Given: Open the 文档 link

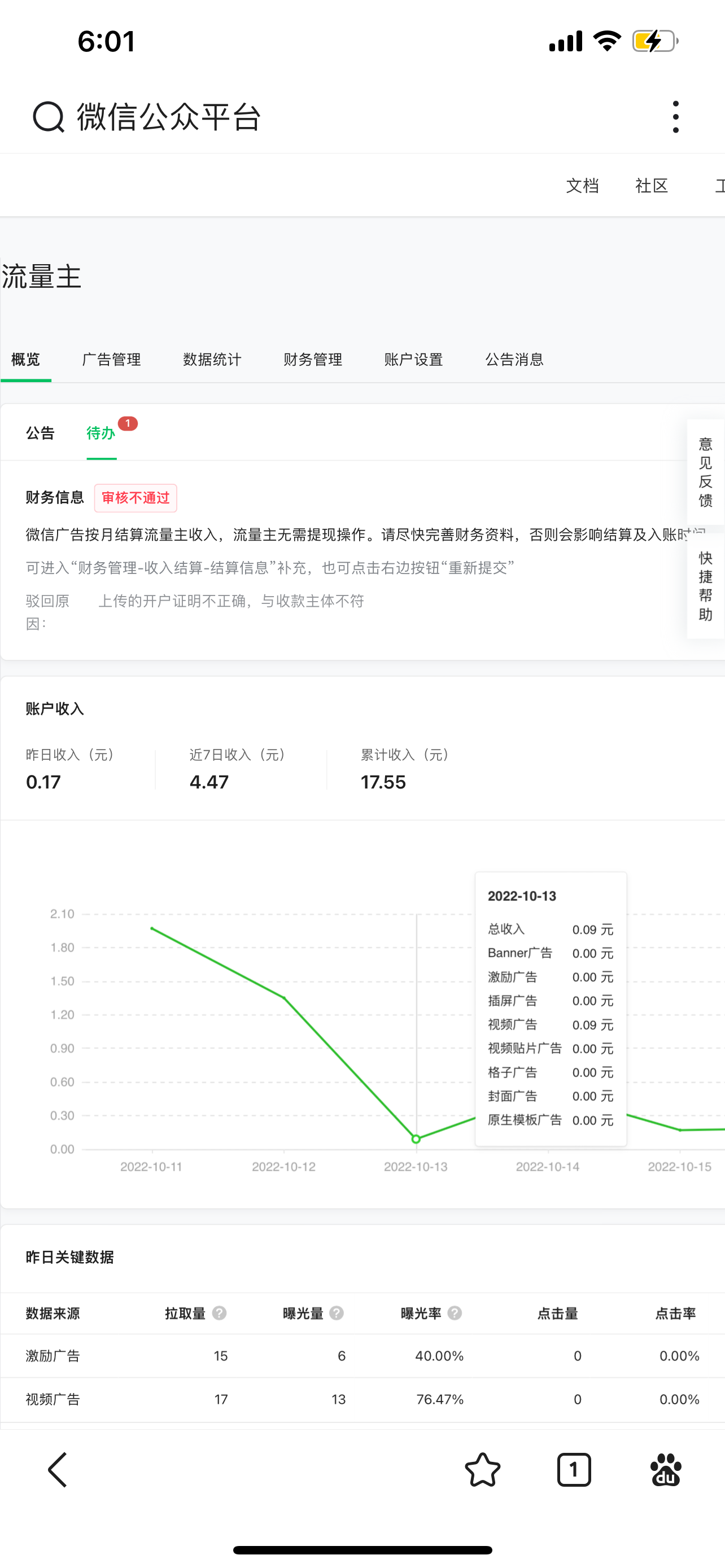Looking at the screenshot, I should tap(583, 186).
